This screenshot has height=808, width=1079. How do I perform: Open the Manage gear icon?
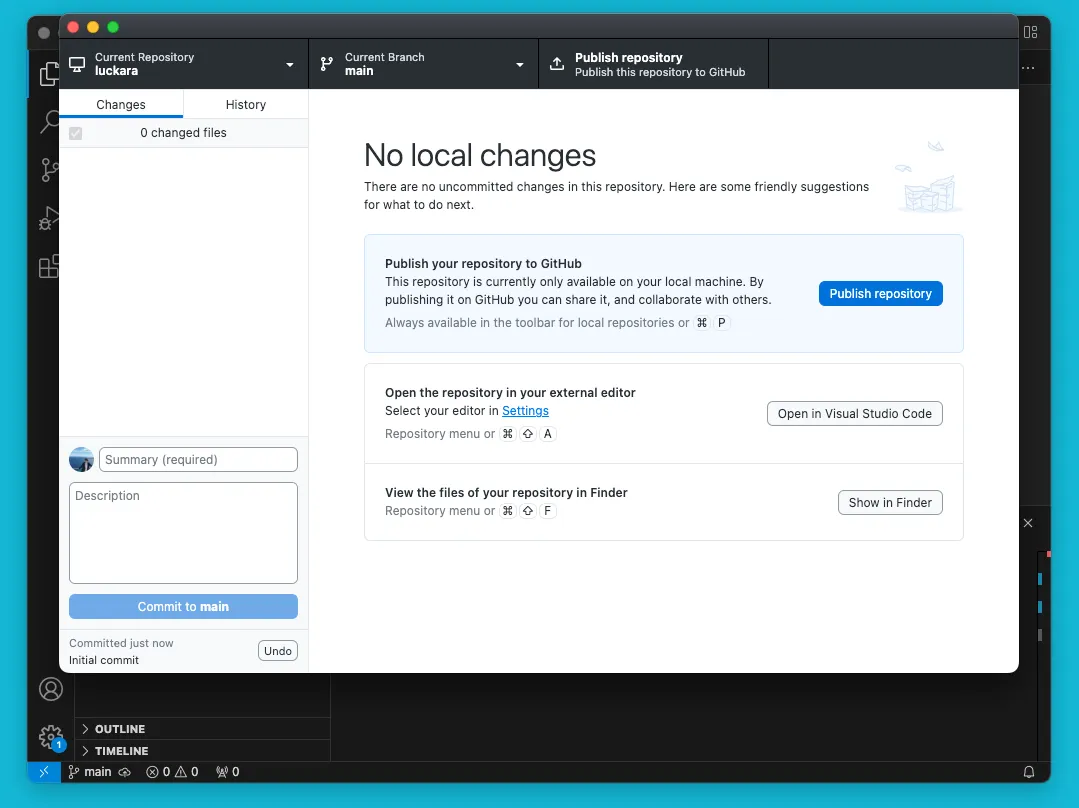coord(50,737)
